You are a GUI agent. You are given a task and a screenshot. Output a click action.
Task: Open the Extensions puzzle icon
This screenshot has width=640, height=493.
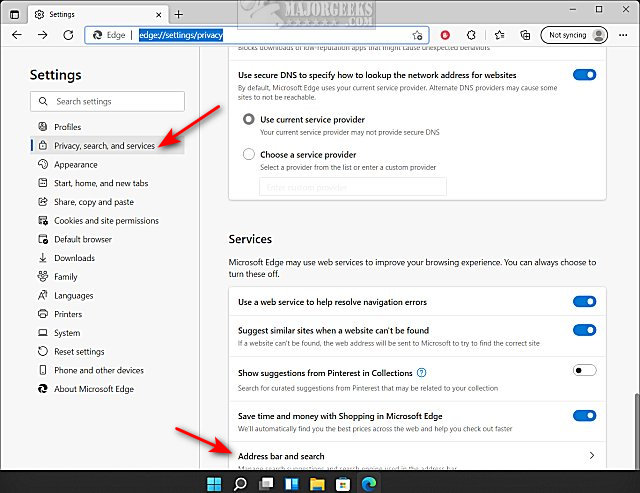click(471, 35)
